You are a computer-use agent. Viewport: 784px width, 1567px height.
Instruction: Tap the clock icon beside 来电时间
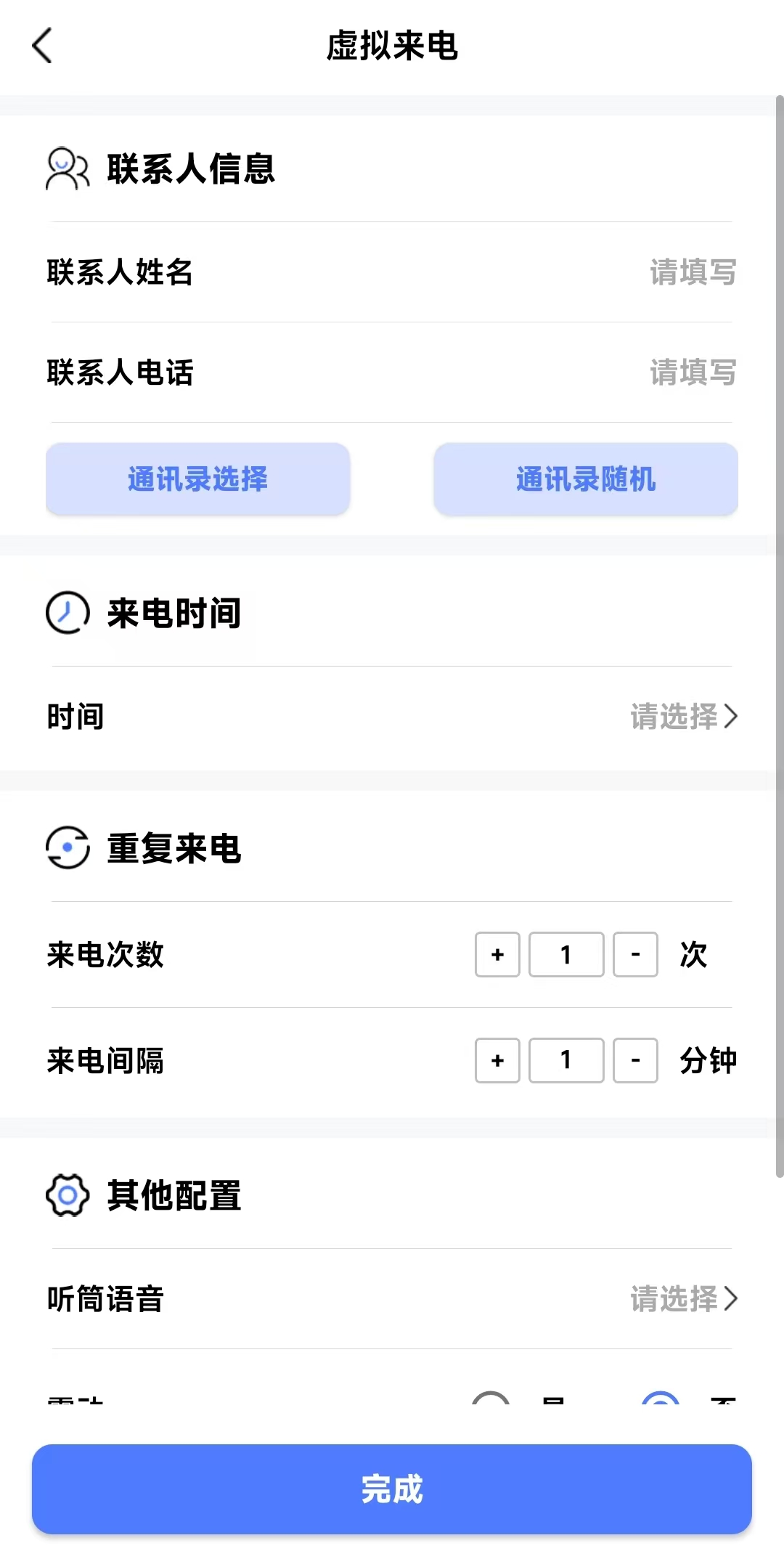(x=68, y=613)
